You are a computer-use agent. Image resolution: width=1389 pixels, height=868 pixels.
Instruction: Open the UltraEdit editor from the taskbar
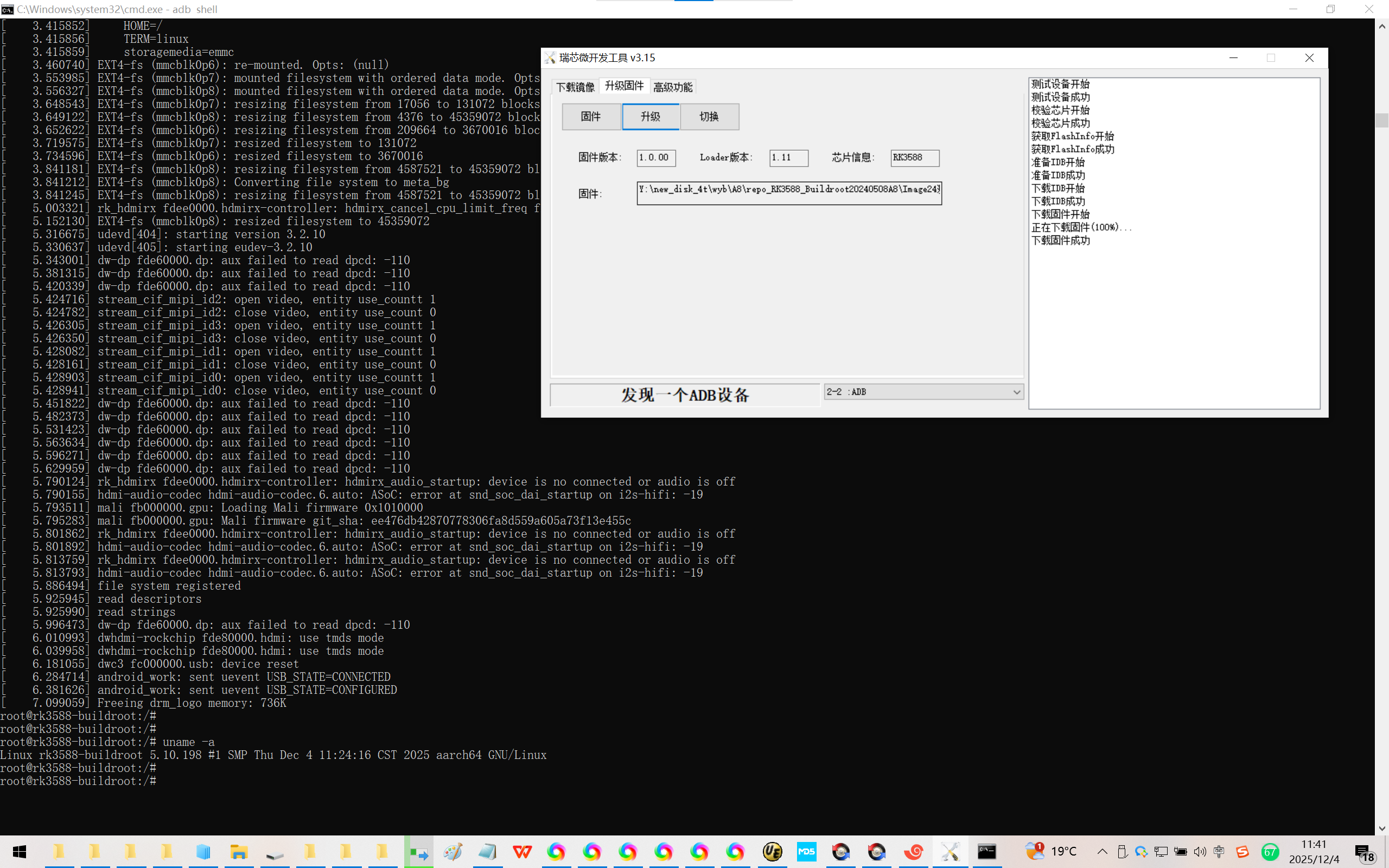(773, 852)
